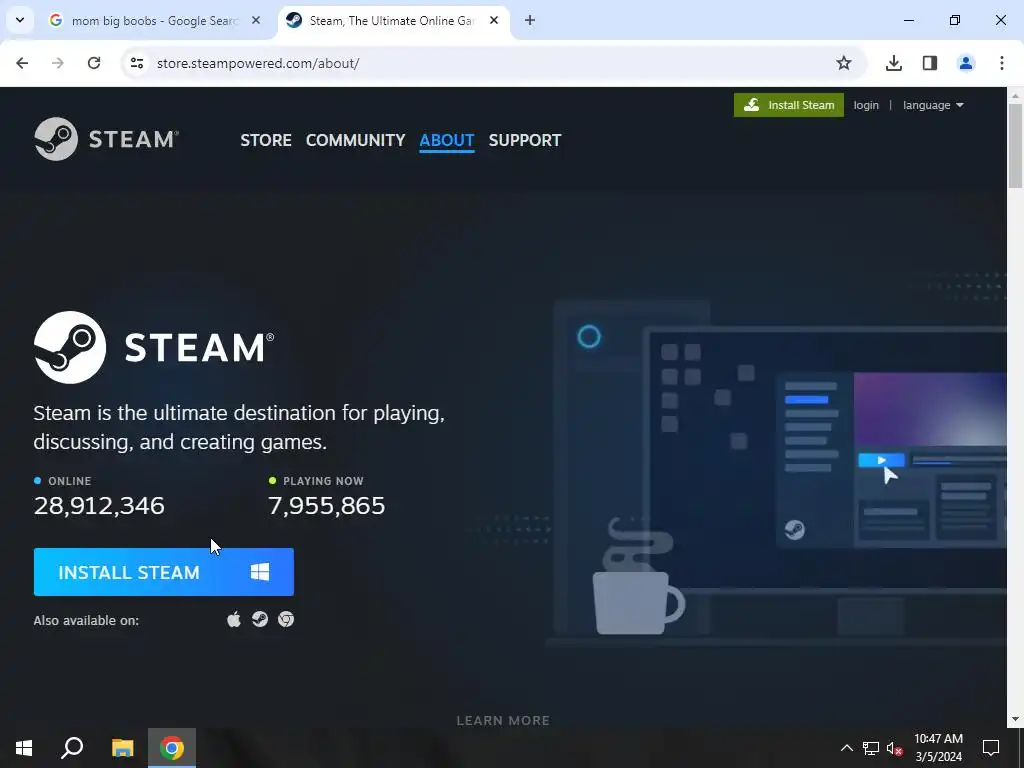
Task: Click the ONLINE count 28,912,346
Action: [x=99, y=505]
